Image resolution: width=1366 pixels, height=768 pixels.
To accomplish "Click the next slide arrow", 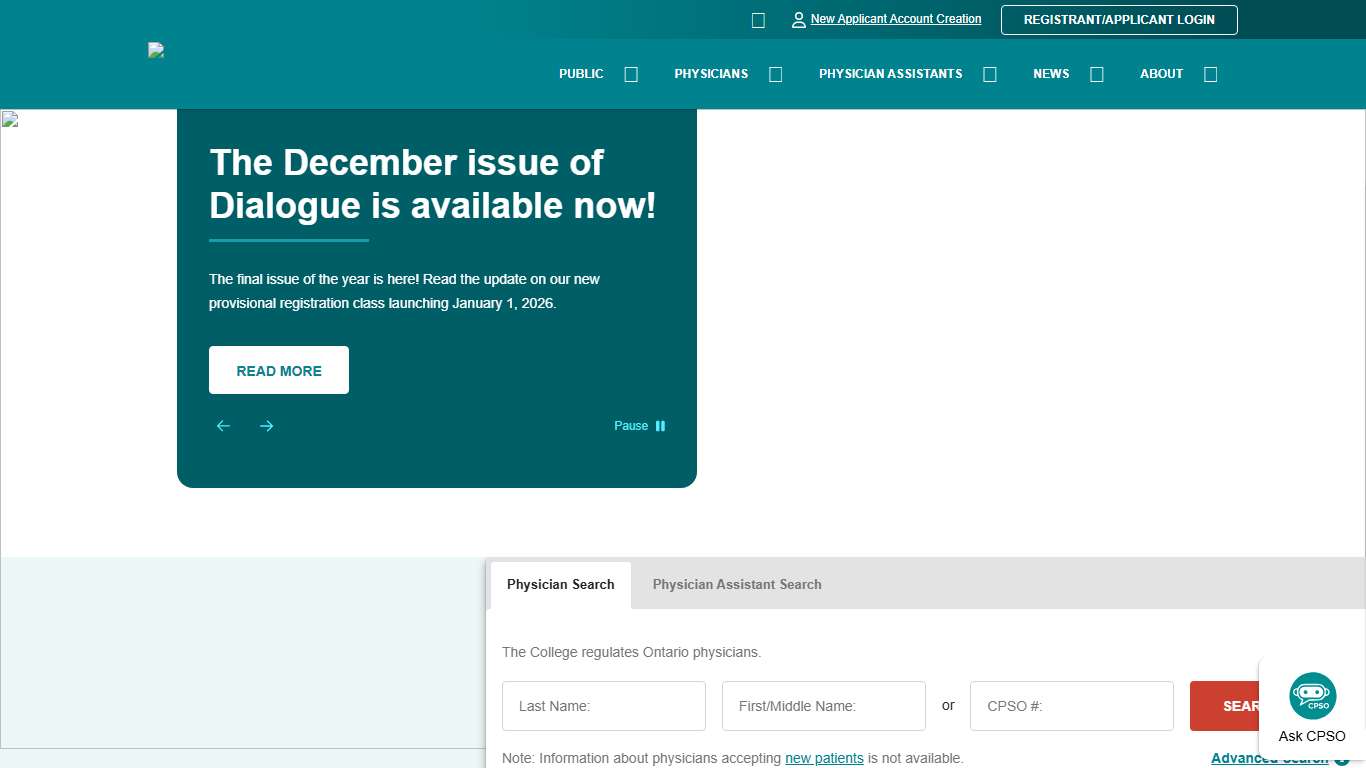I will [x=266, y=426].
